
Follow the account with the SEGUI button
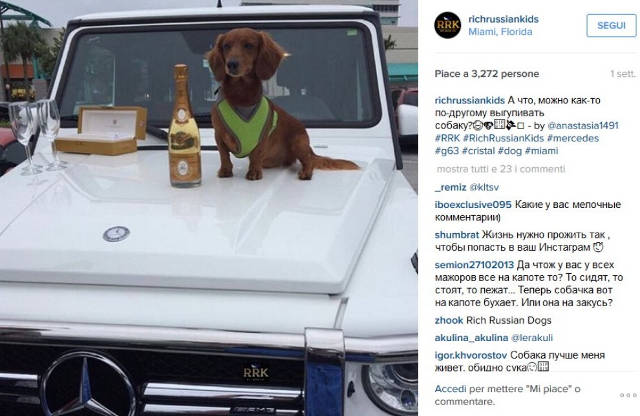click(611, 25)
